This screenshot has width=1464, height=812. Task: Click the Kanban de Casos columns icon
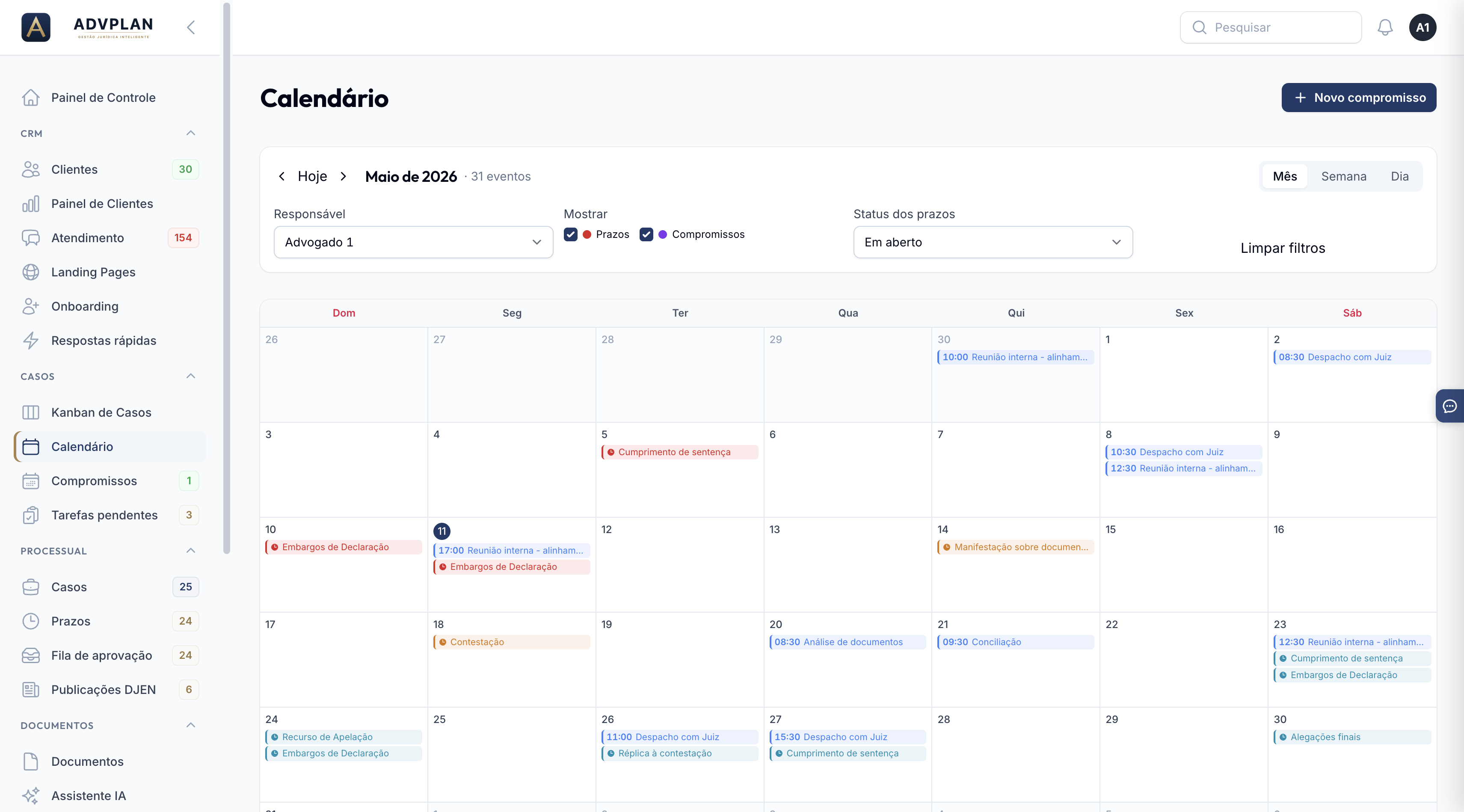(31, 412)
